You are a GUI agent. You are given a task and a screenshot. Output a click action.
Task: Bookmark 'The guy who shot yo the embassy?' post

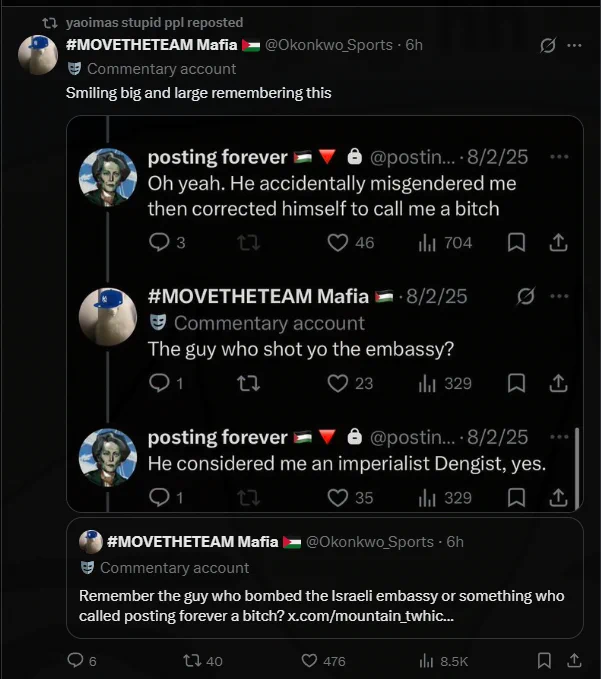tap(517, 383)
